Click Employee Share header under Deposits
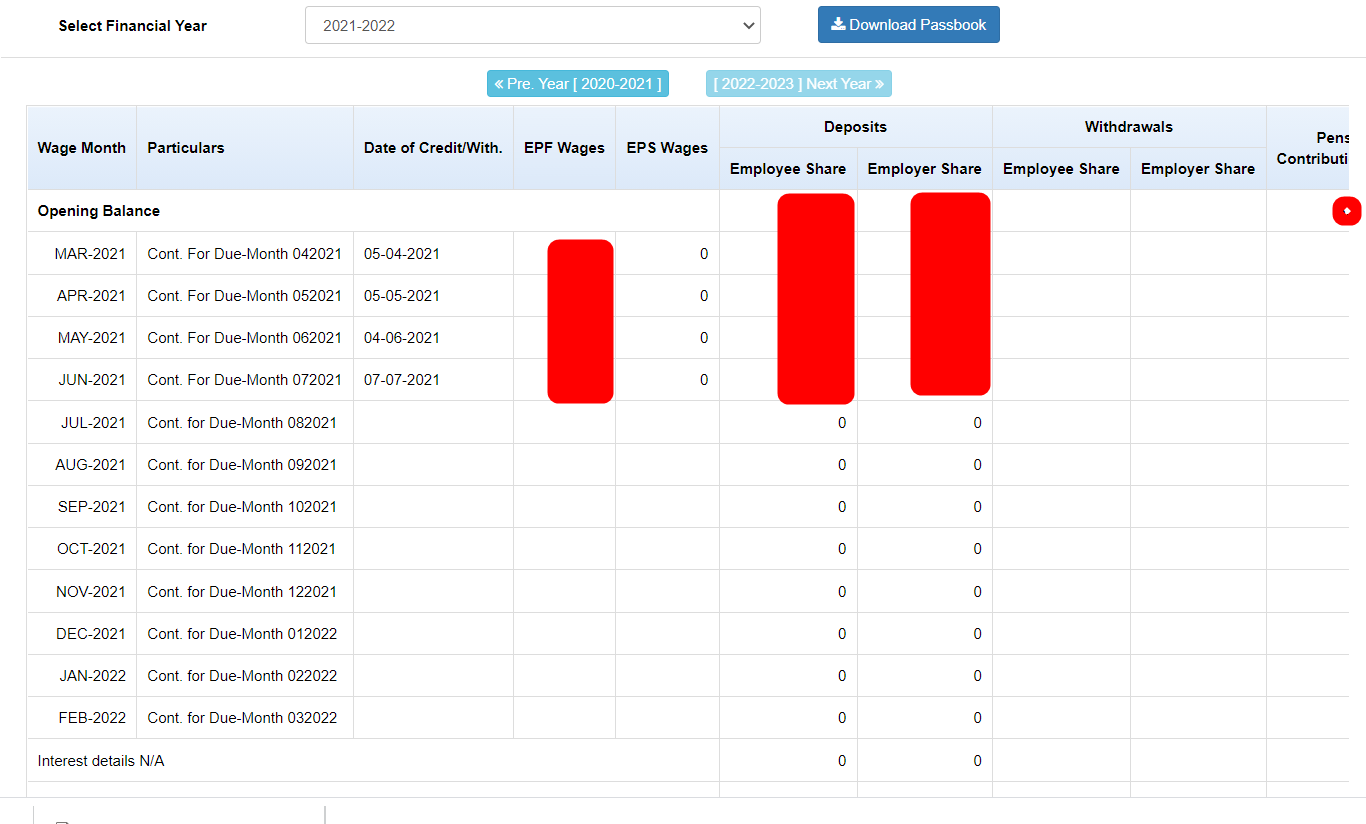This screenshot has height=824, width=1366. coord(788,169)
